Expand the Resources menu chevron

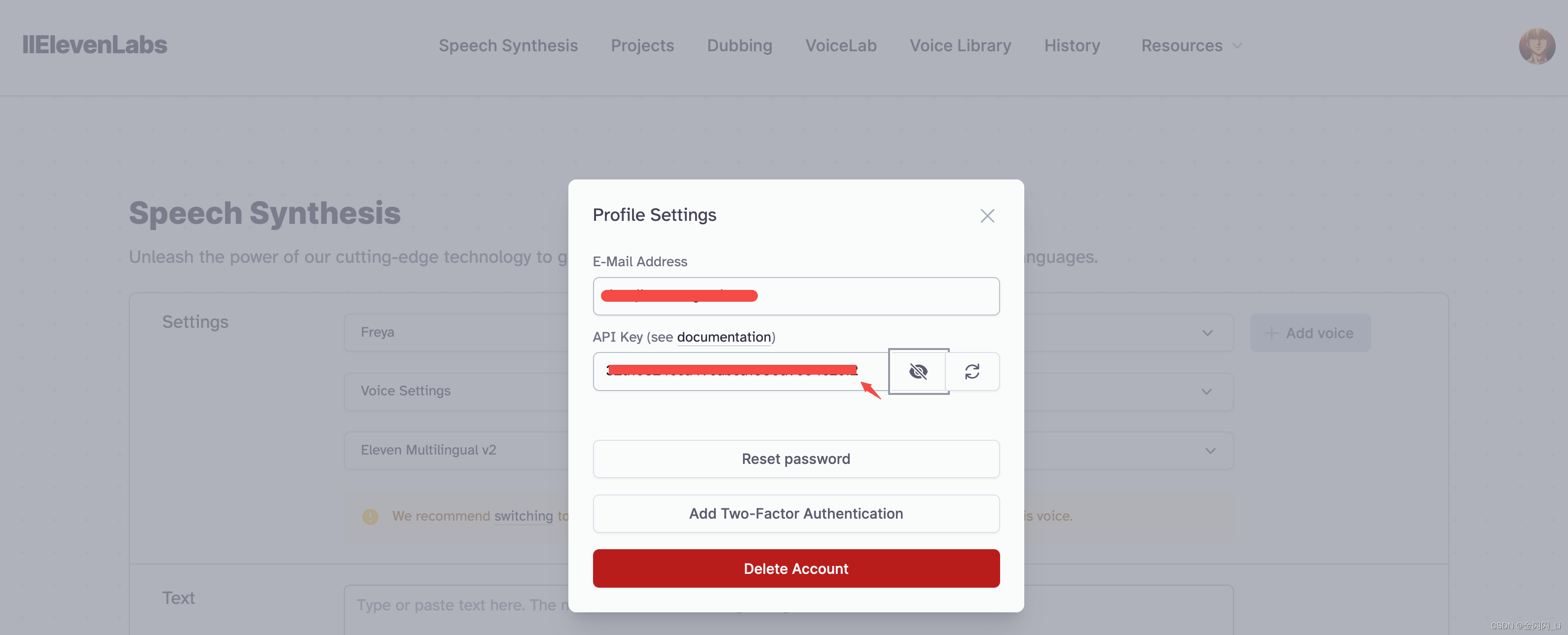(x=1237, y=46)
